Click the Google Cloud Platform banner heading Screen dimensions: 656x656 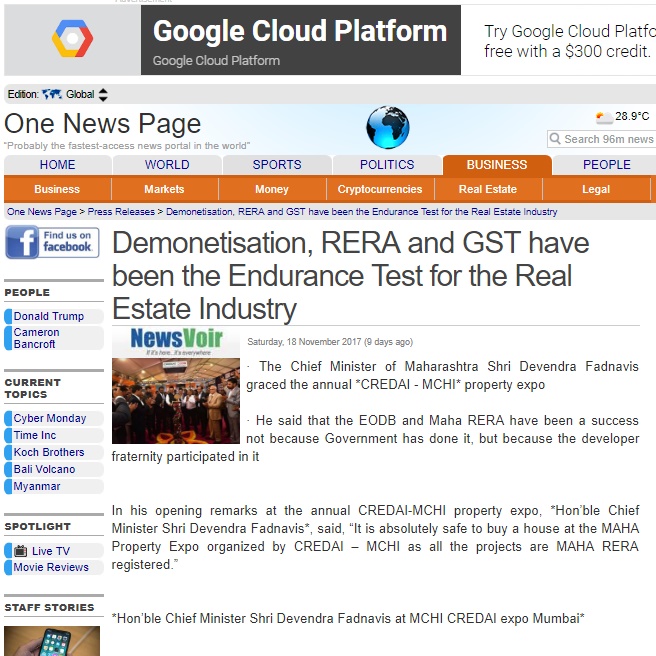click(300, 31)
